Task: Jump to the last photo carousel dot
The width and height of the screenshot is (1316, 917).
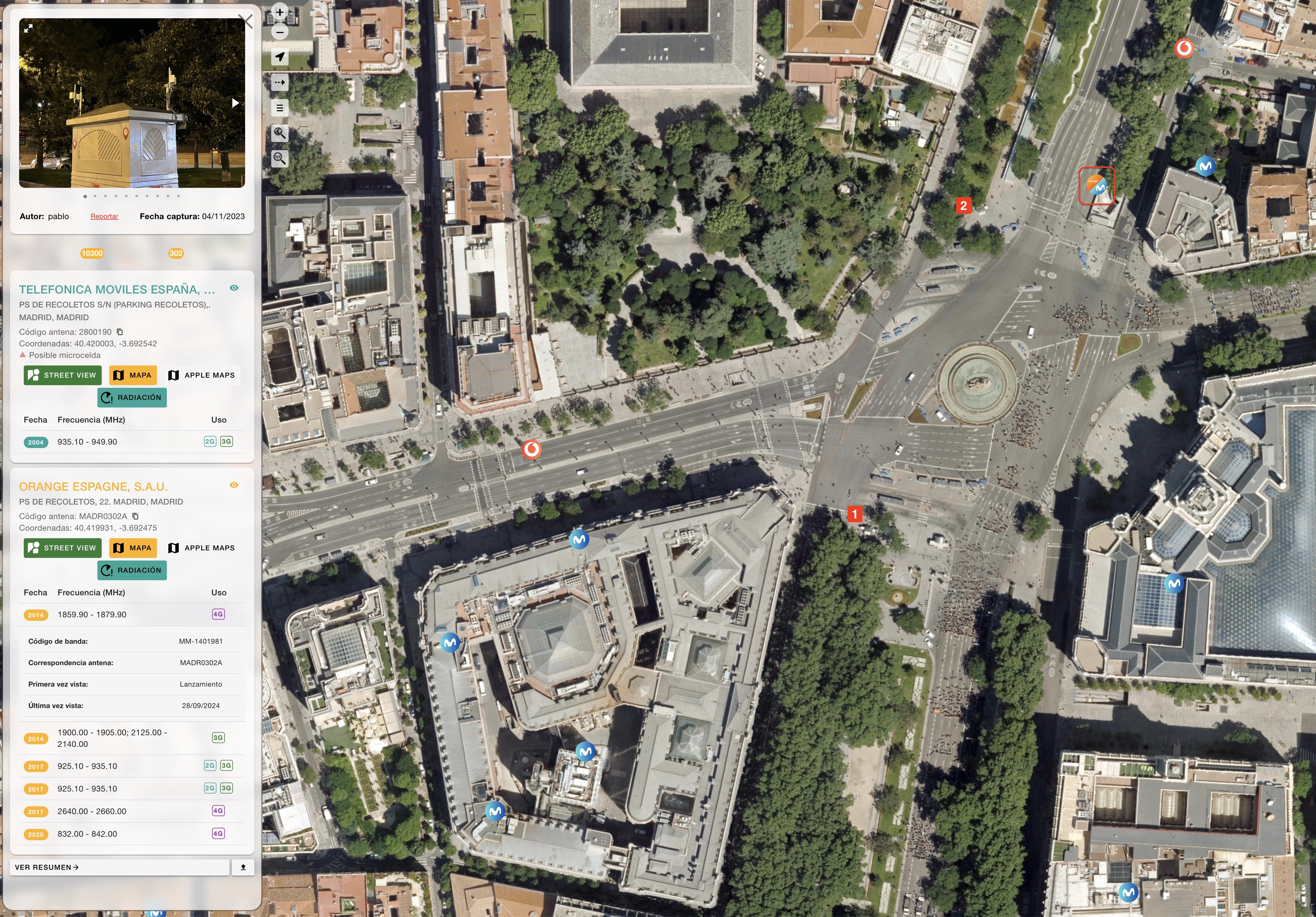Action: click(x=178, y=196)
